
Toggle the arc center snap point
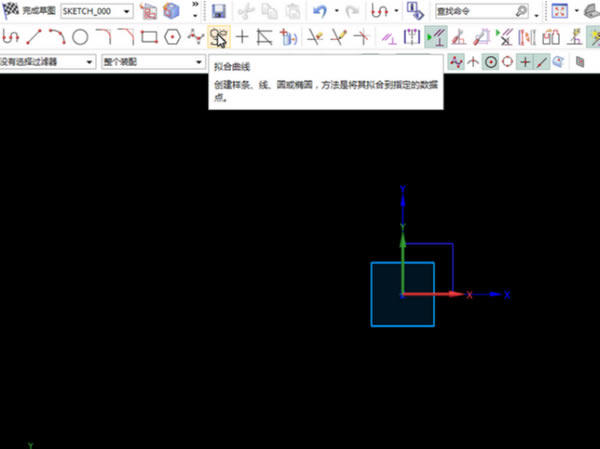click(491, 62)
